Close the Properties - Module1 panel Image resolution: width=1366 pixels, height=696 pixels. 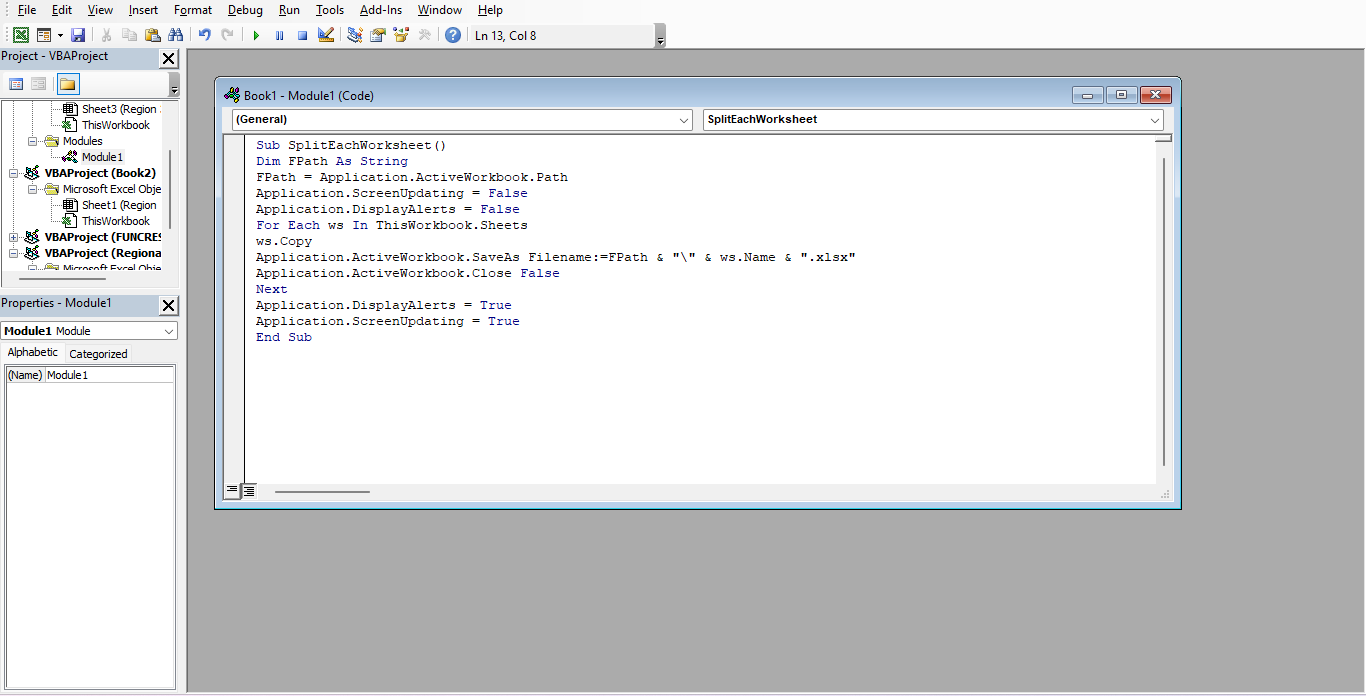tap(168, 305)
